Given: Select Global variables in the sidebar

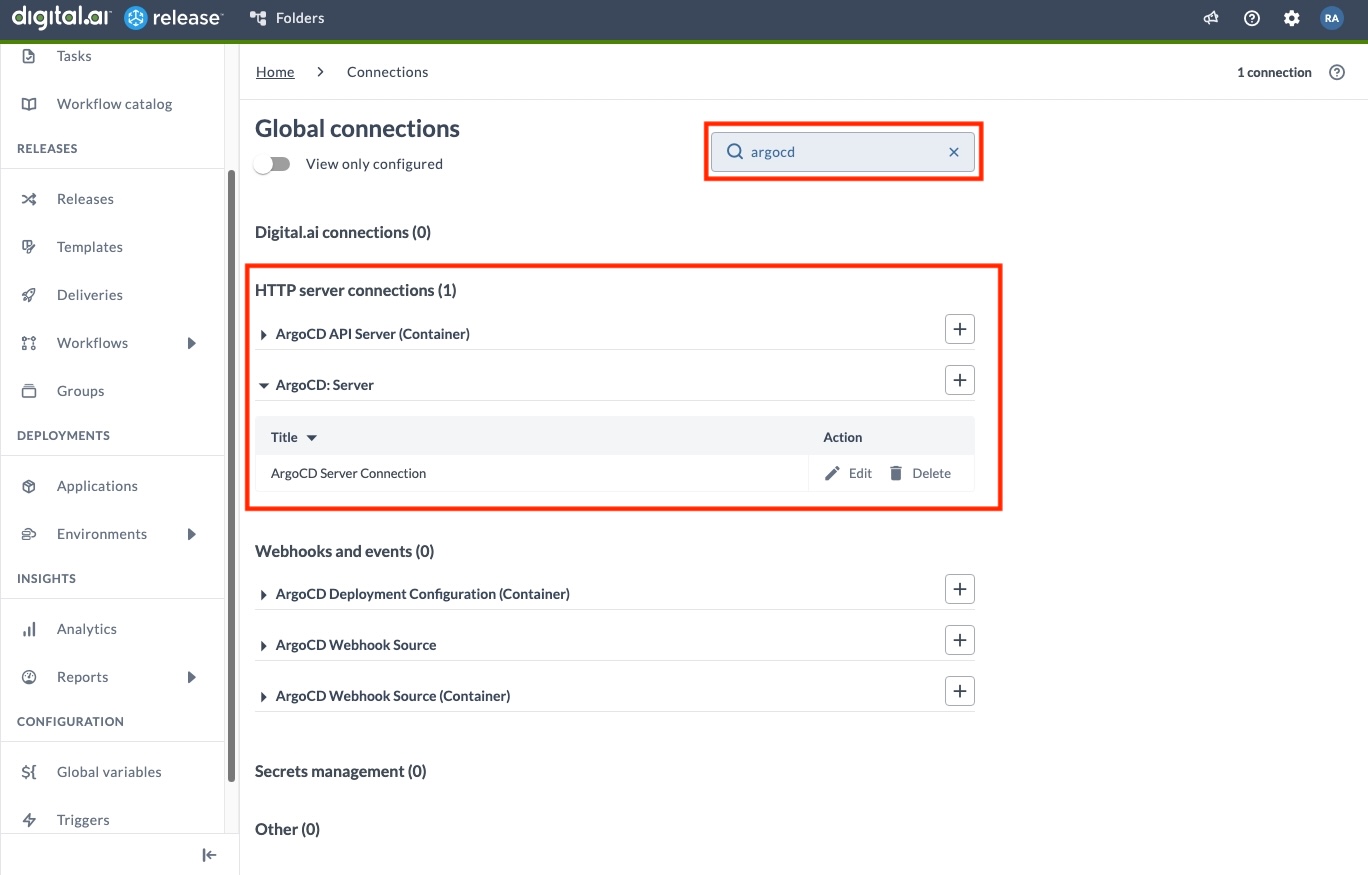Looking at the screenshot, I should click(108, 771).
